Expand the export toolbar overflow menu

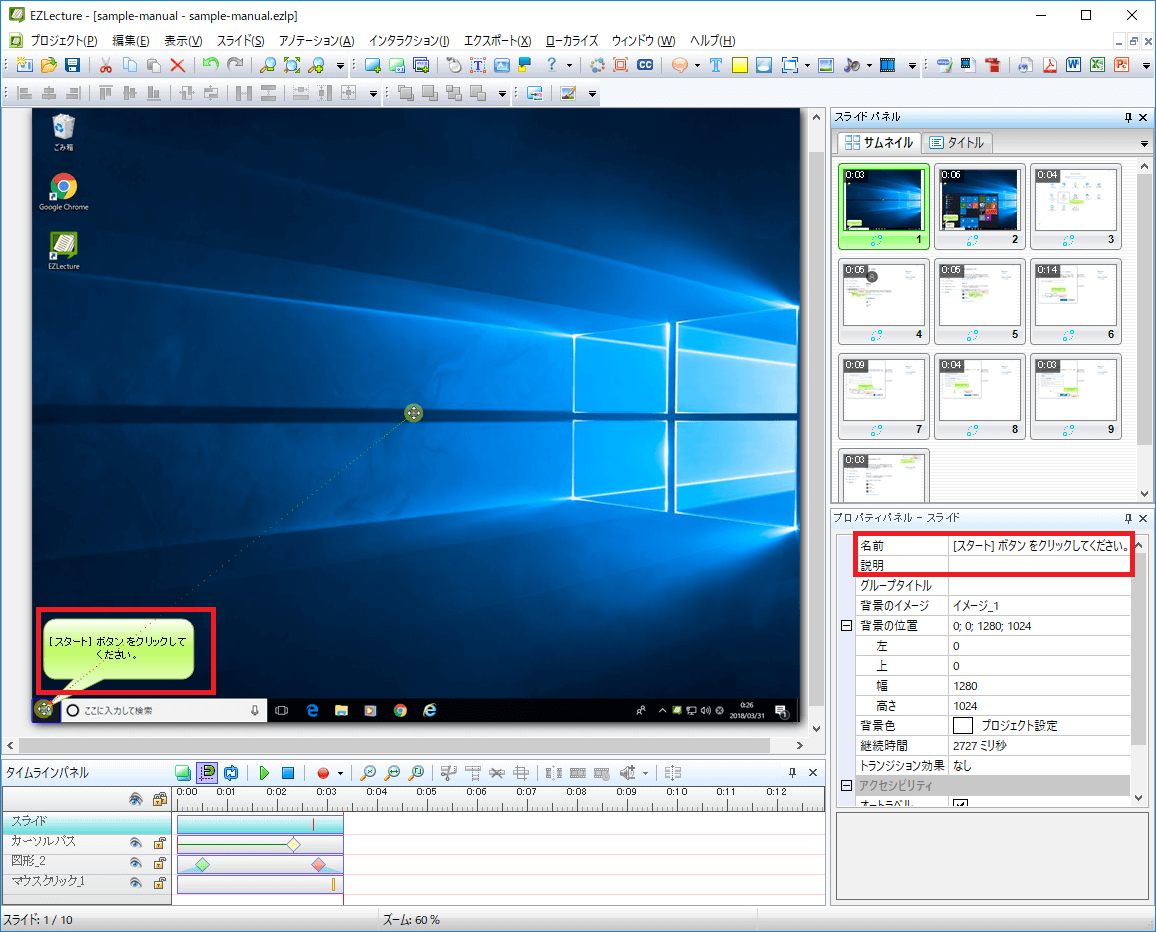click(x=1146, y=66)
